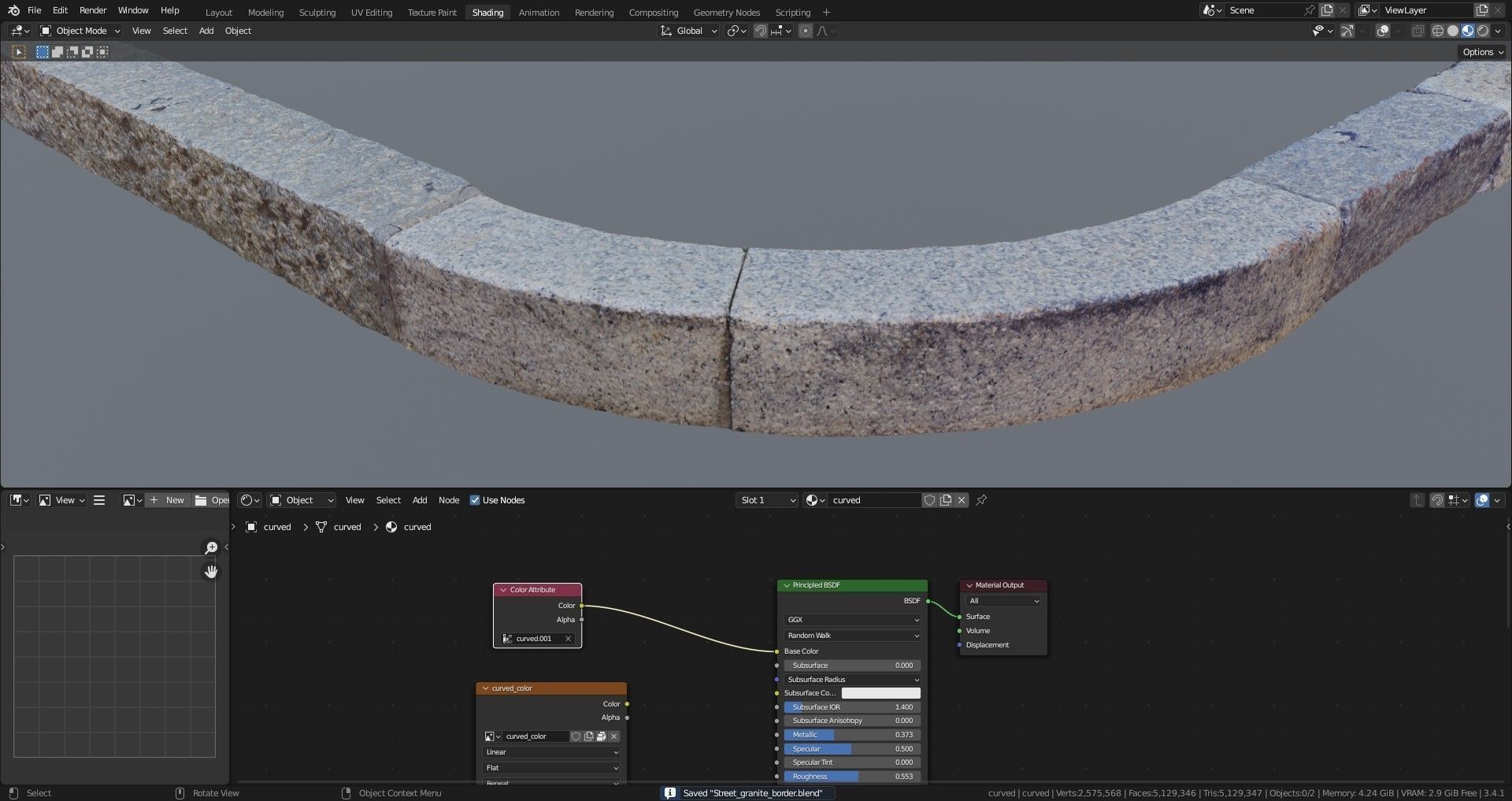Go to parent node tree arrow
This screenshot has height=801, width=1512.
point(1417,500)
